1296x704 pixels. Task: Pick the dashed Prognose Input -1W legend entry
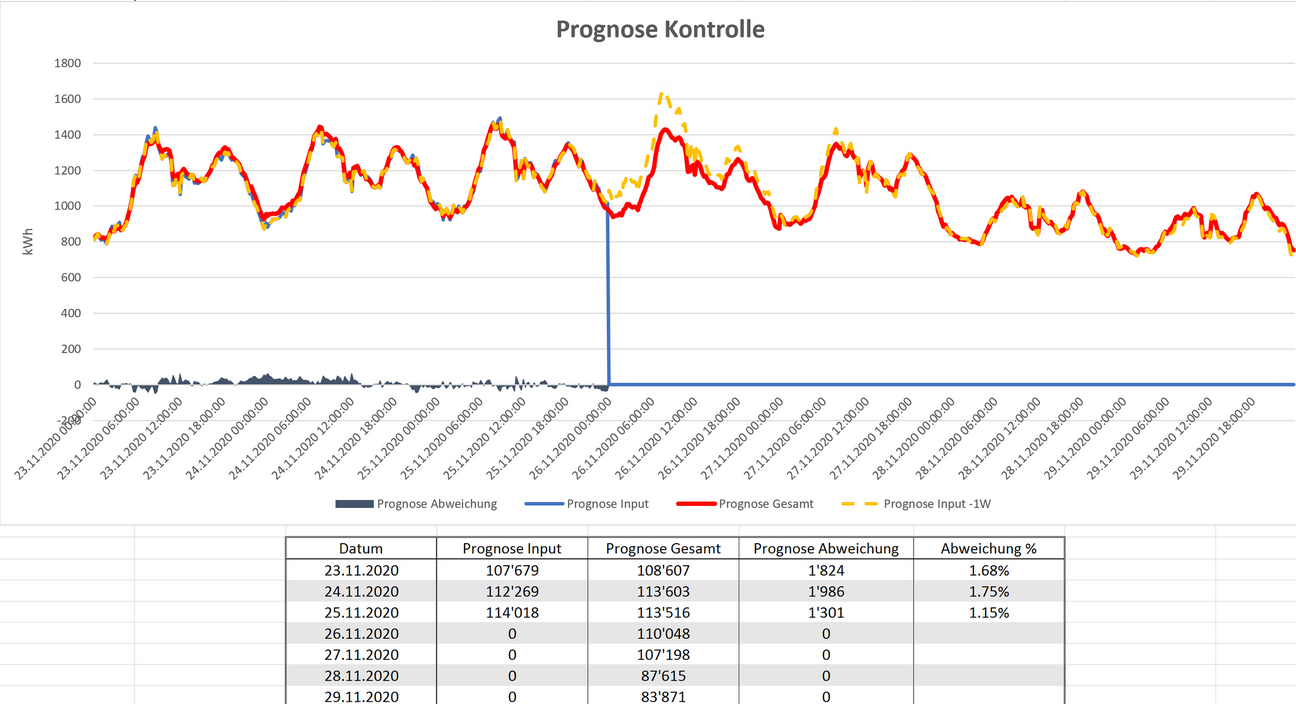pyautogui.click(x=915, y=504)
